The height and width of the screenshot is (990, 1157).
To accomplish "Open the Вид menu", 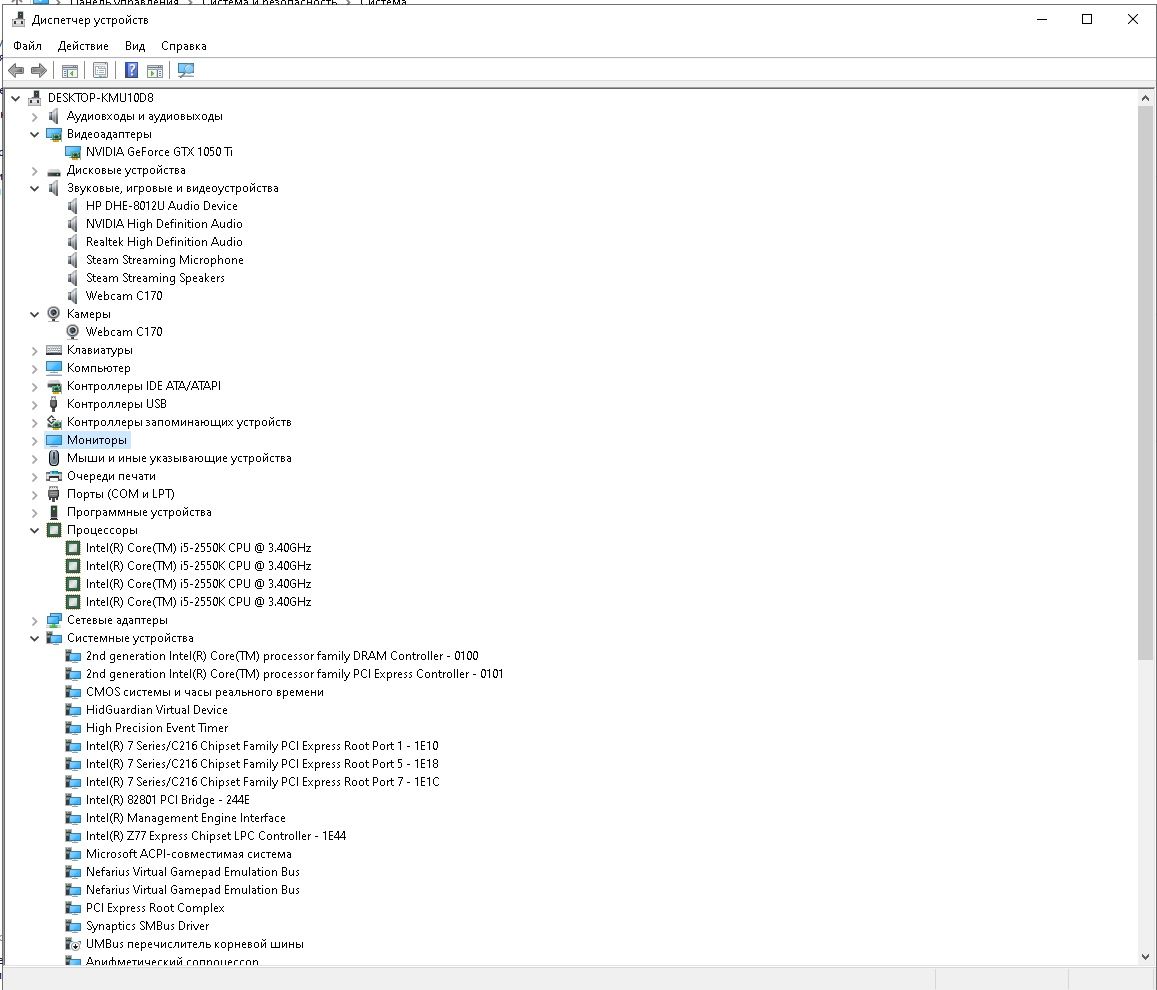I will 135,46.
